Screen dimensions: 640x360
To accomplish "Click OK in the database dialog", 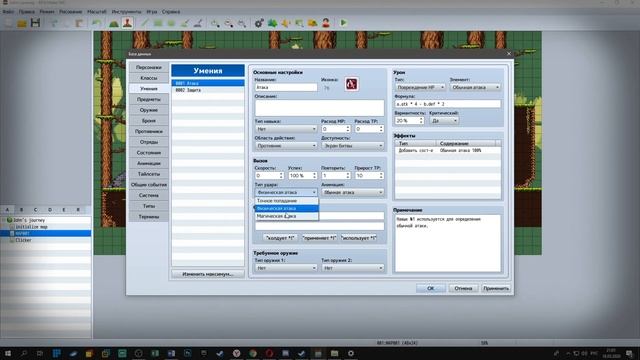I will (431, 288).
